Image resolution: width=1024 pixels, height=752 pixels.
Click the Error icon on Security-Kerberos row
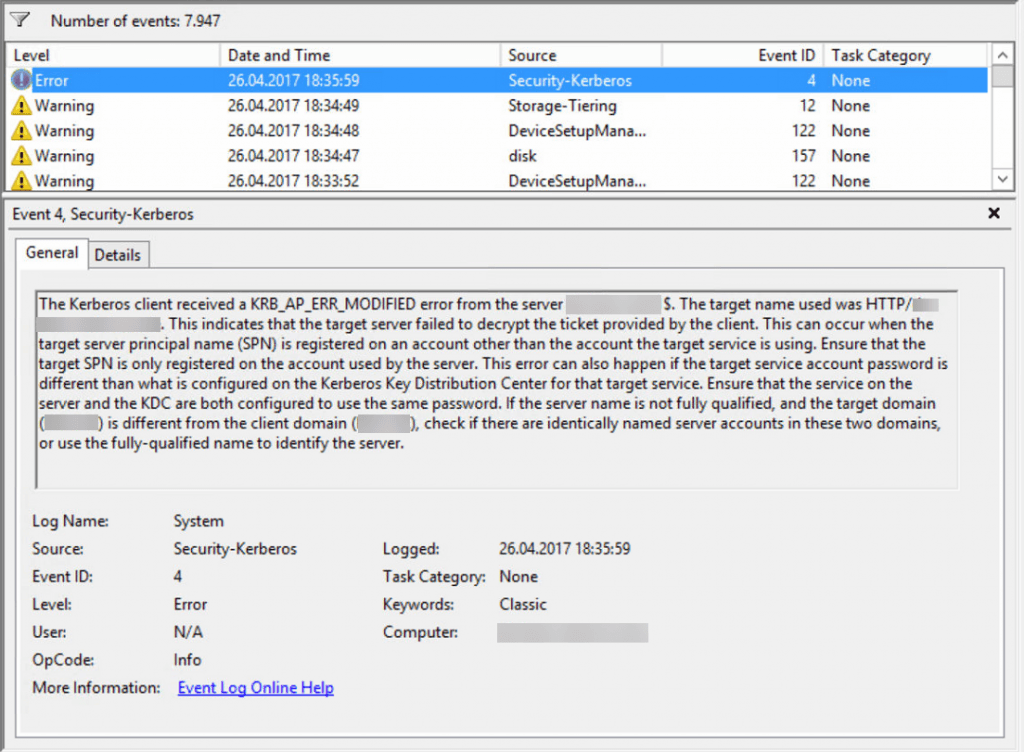pos(21,81)
